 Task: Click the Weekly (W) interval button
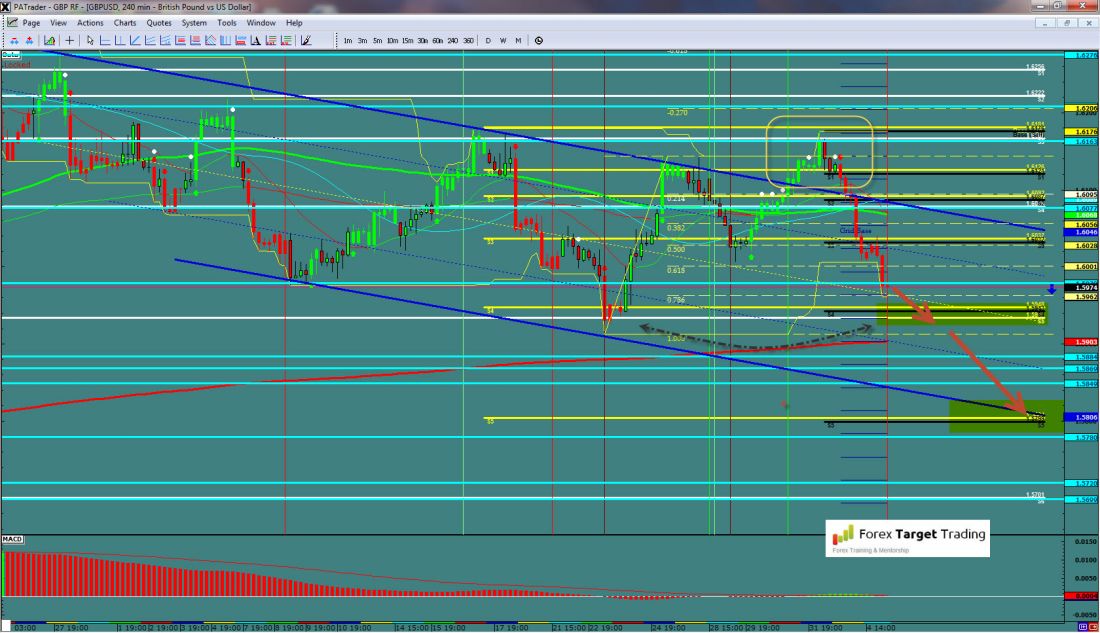pyautogui.click(x=503, y=40)
